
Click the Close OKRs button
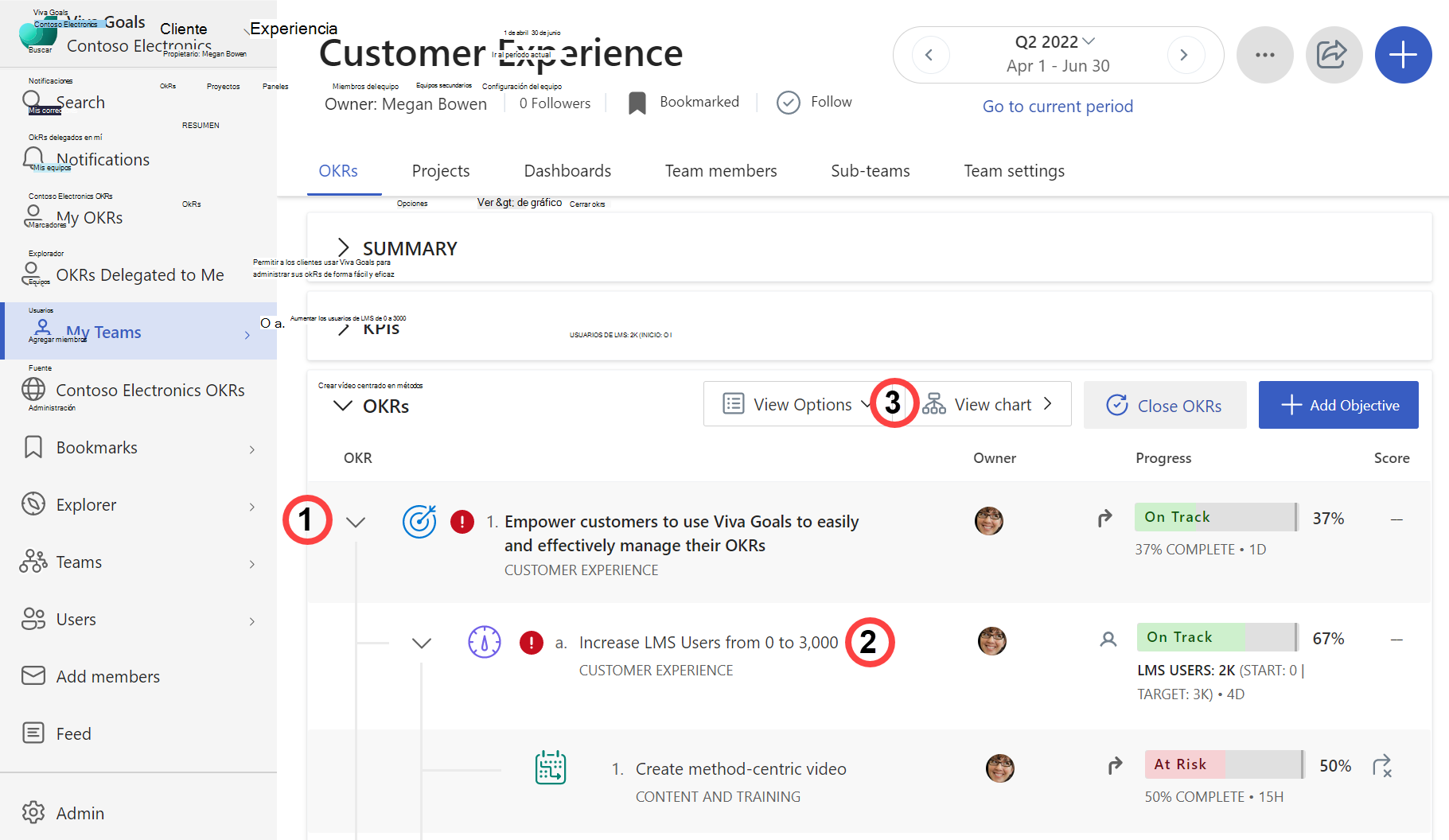[x=1165, y=405]
